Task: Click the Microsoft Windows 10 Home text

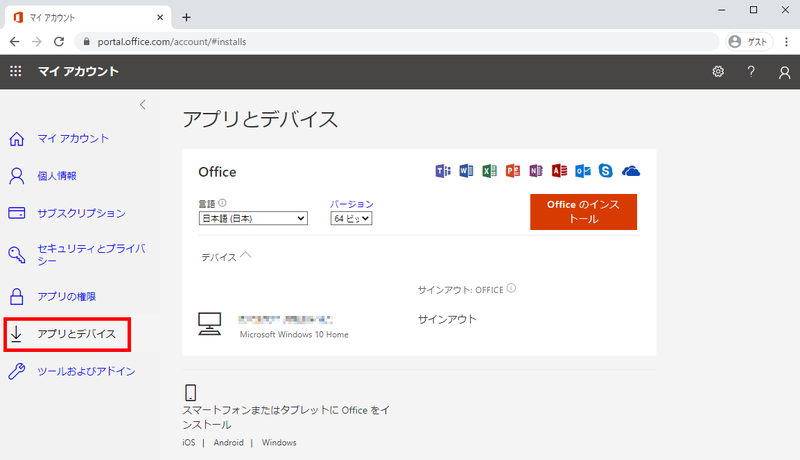Action: (x=294, y=335)
